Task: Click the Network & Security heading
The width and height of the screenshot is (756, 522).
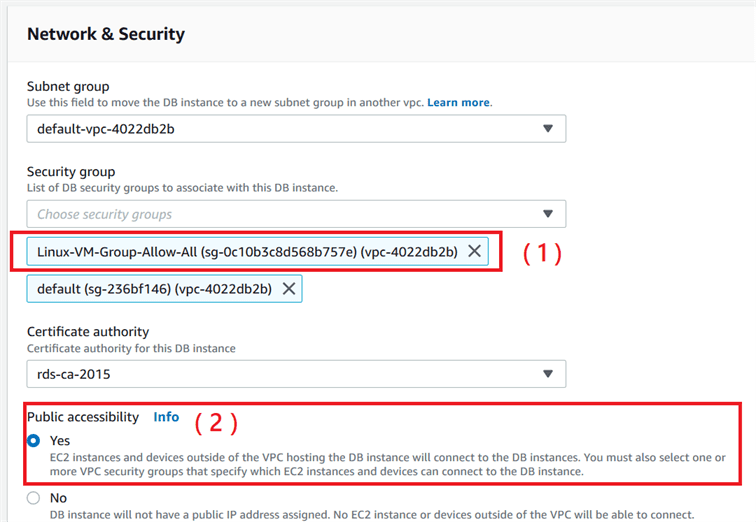Action: tap(105, 34)
